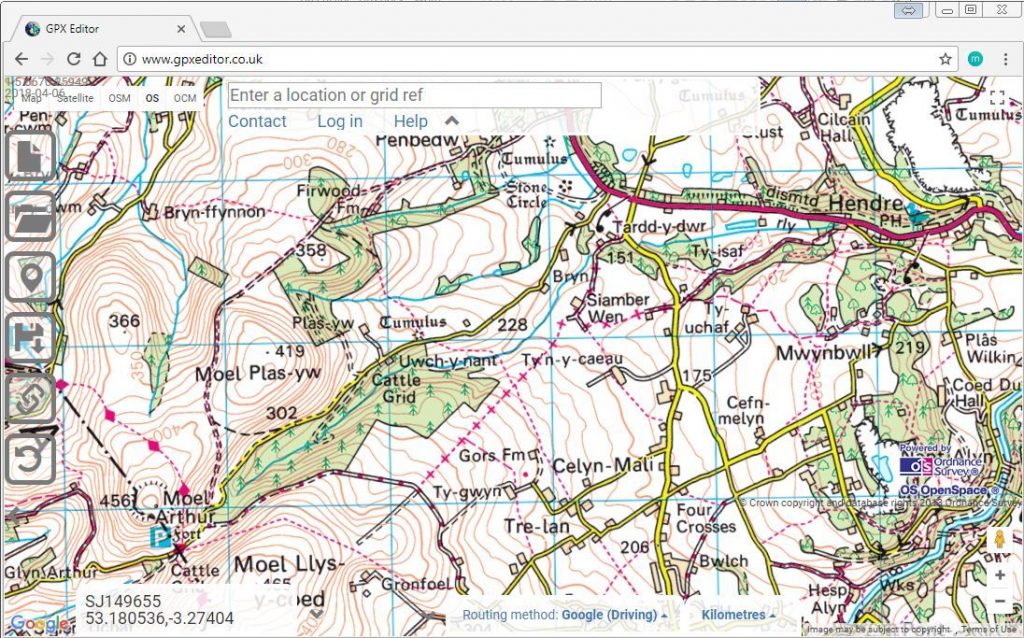This screenshot has width=1024, height=638.
Task: Click the location or grid ref field
Action: [x=414, y=95]
